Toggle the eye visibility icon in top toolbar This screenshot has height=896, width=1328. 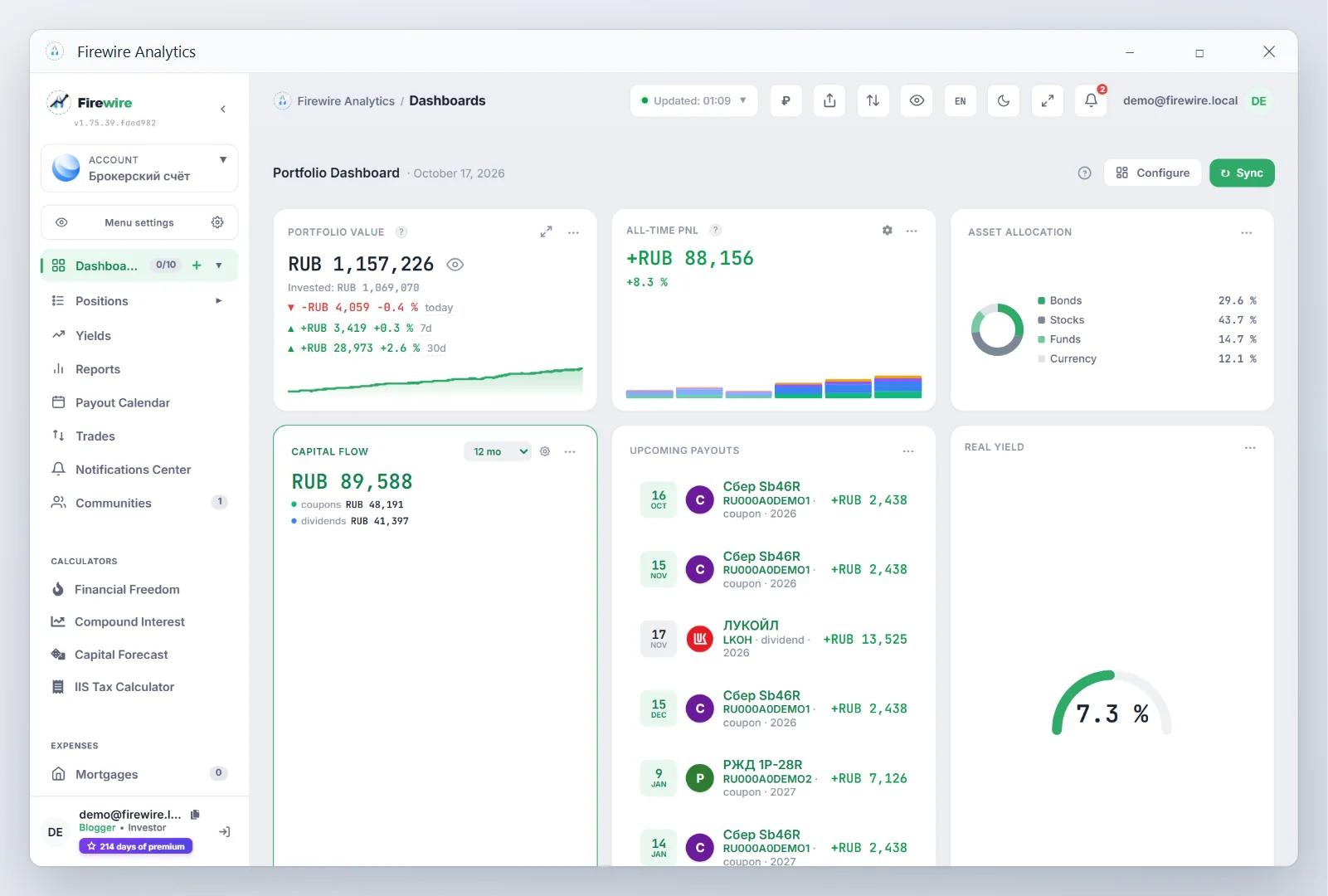pos(917,100)
